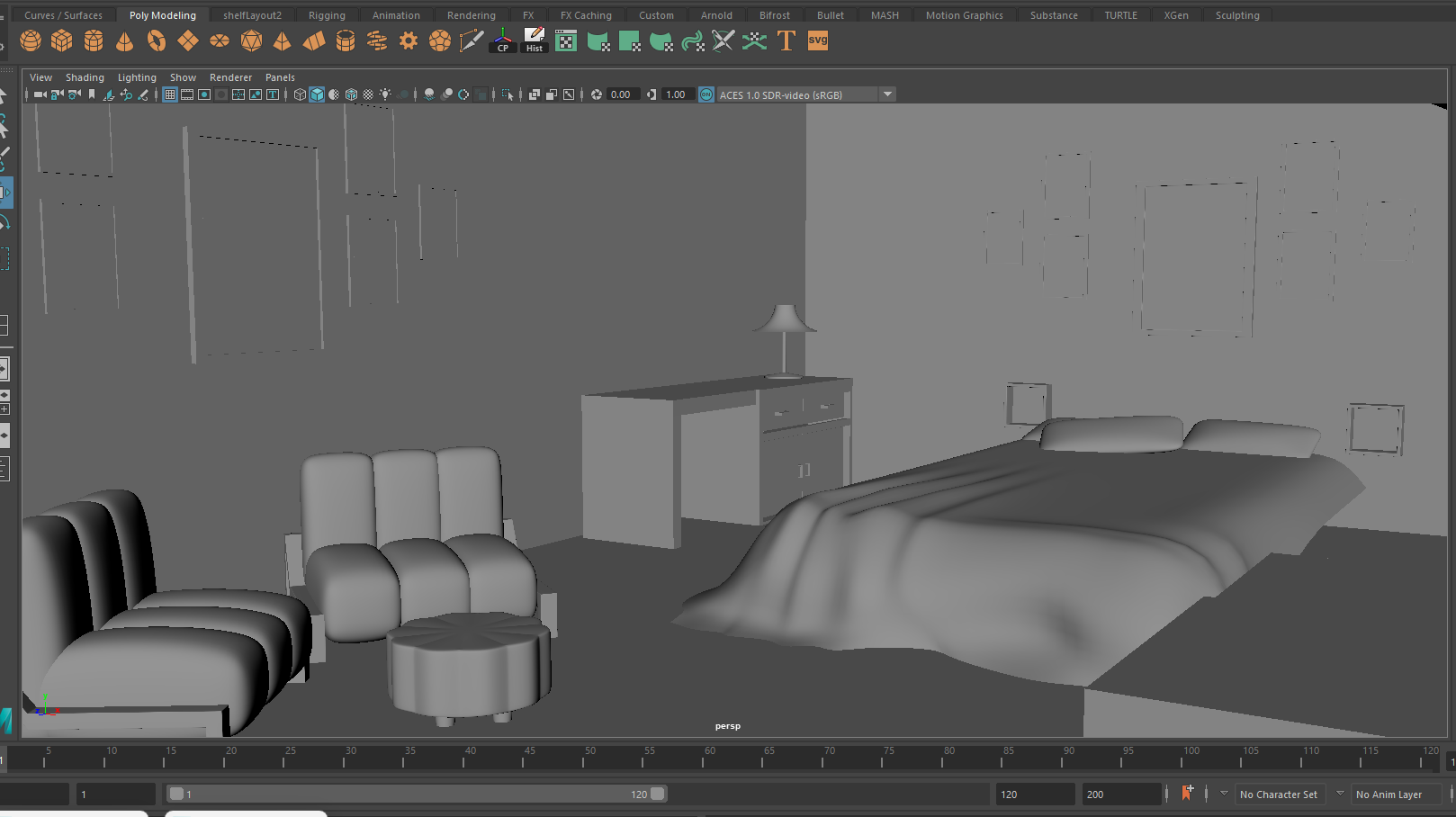
Task: Click the Hist delete history icon
Action: click(535, 40)
